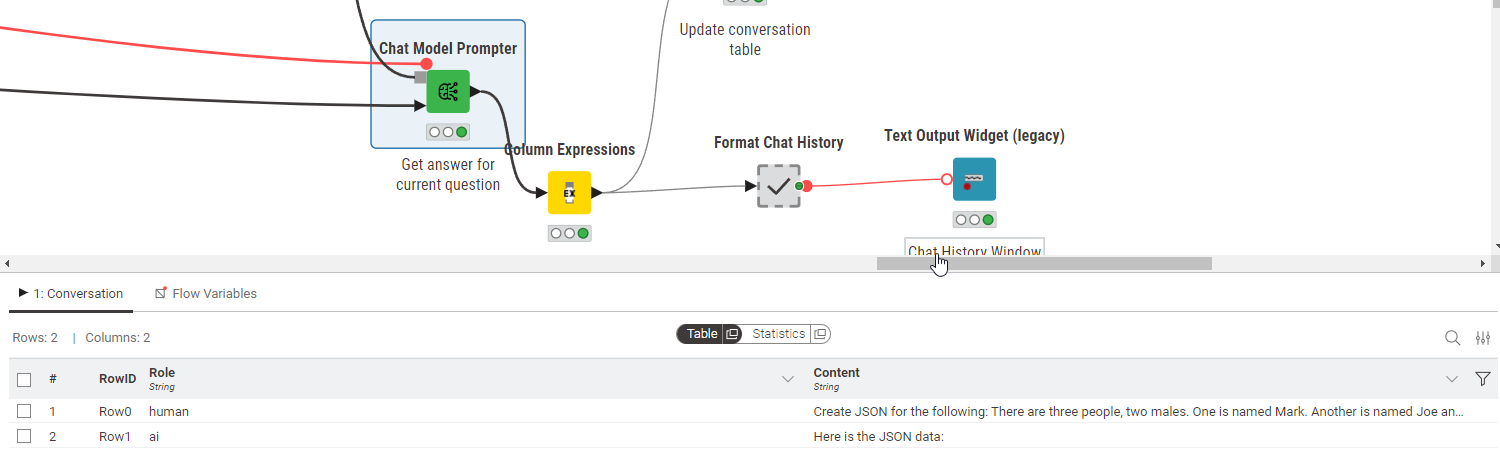Click the red output port of Format Chat History
1500x452 pixels.
coord(806,186)
